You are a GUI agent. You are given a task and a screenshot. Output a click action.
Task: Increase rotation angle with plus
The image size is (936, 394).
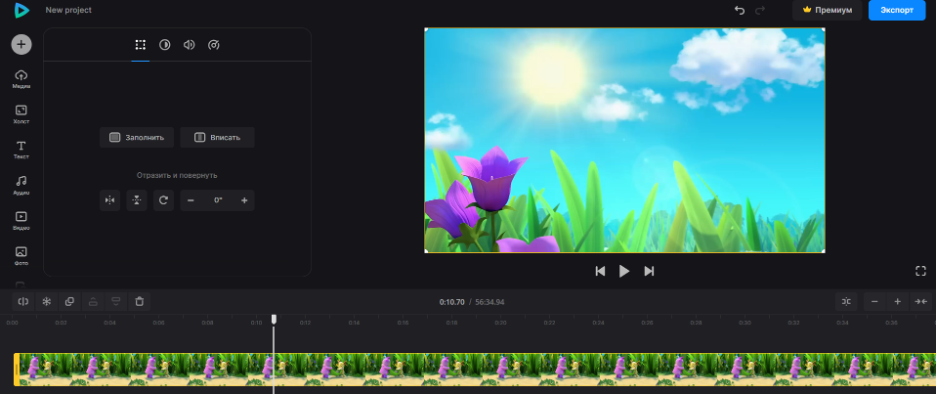(244, 201)
